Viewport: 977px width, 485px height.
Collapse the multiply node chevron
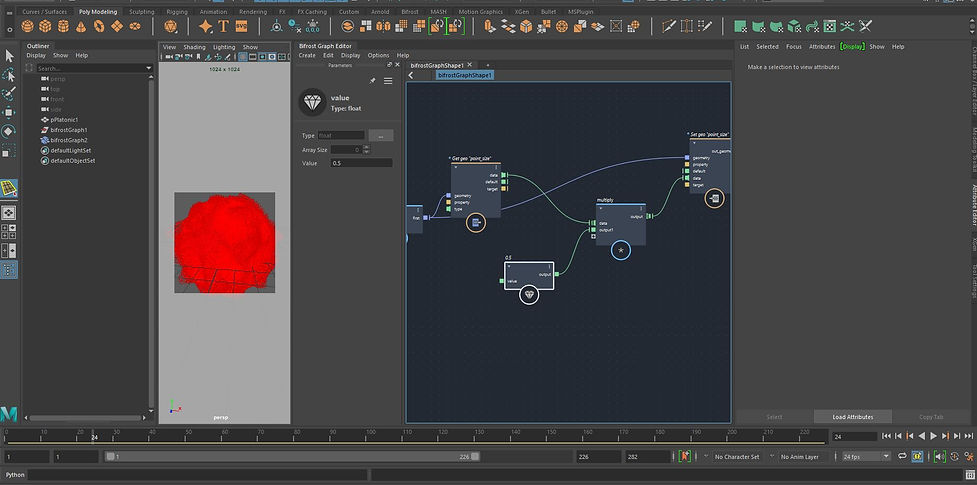[x=601, y=208]
